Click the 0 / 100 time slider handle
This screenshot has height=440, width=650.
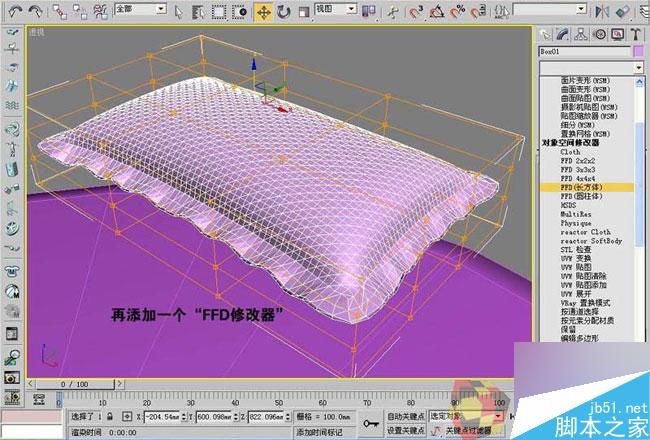point(75,384)
